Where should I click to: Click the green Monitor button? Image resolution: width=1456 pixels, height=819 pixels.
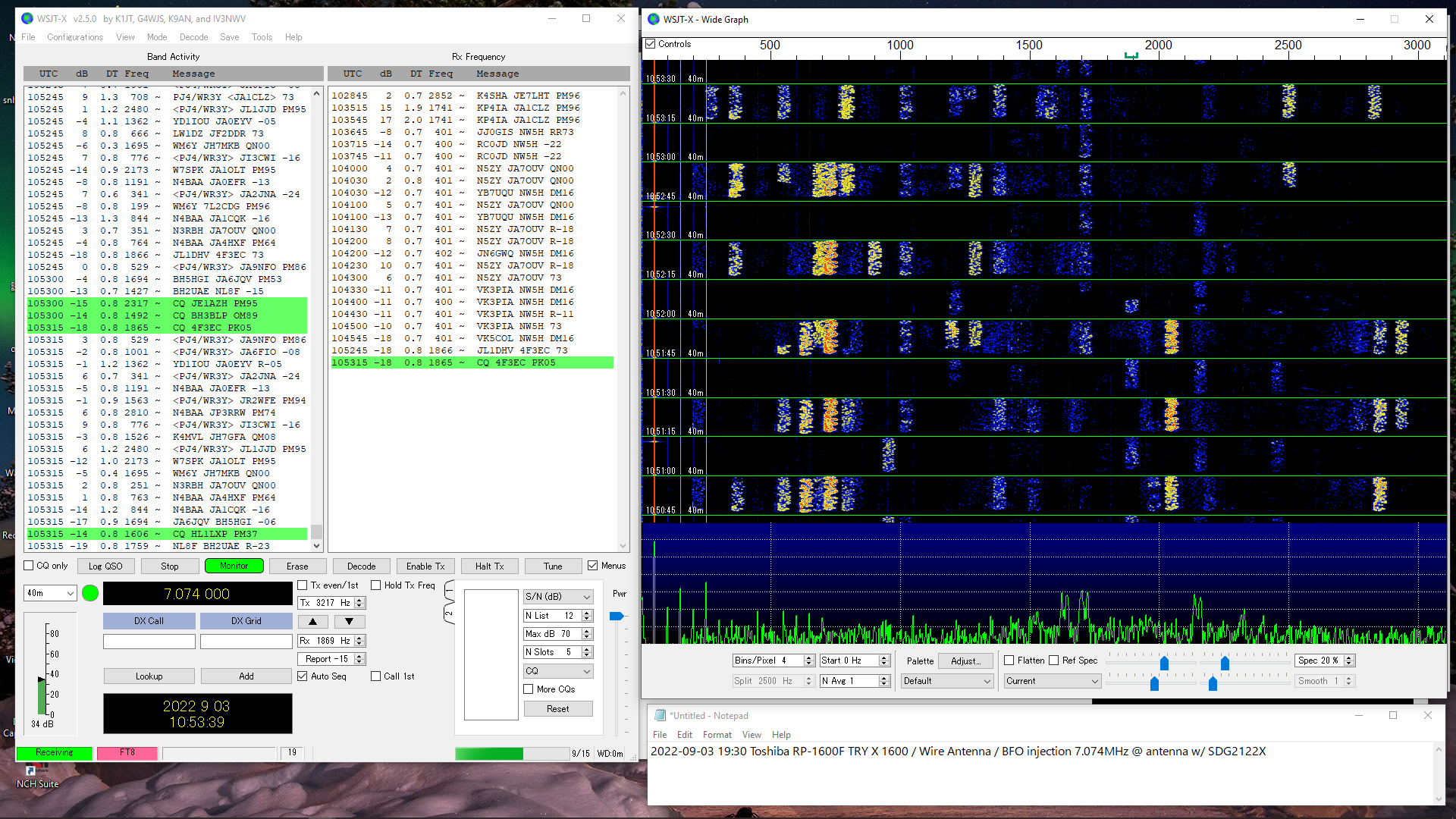click(x=234, y=566)
